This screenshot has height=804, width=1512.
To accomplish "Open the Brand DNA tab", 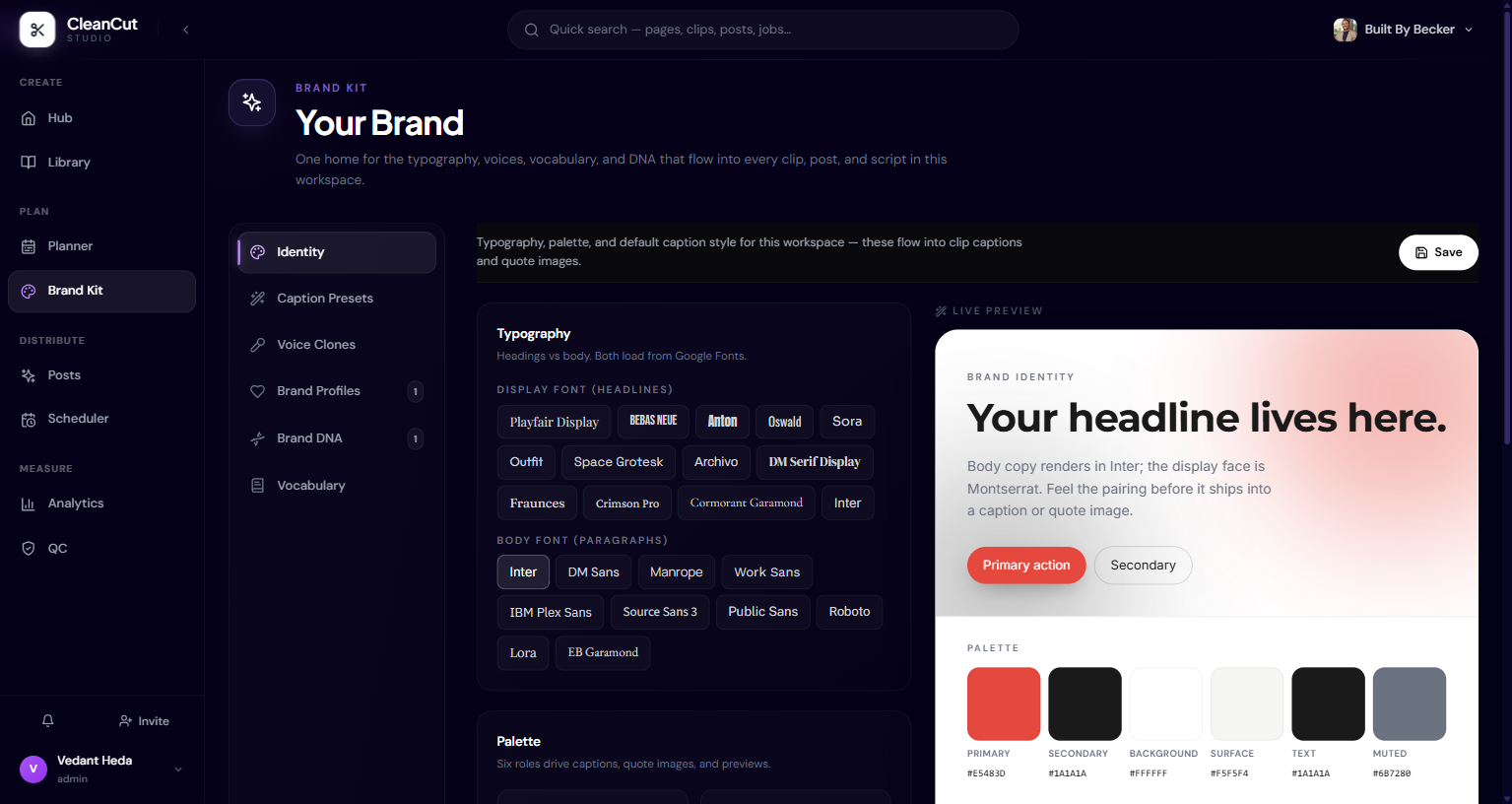I will (x=337, y=438).
